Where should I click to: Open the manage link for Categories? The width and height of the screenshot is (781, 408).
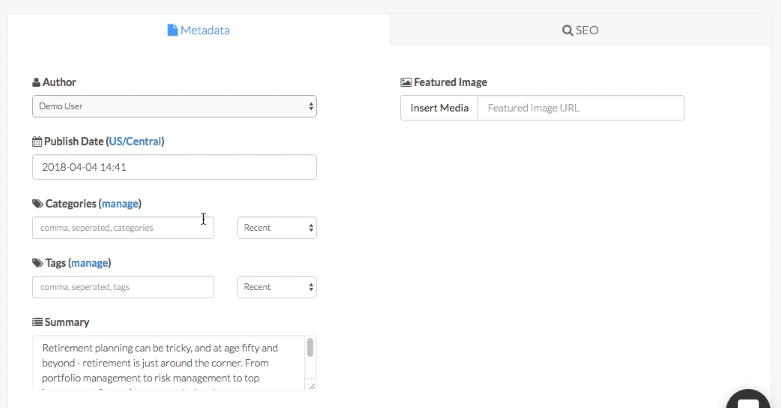[120, 204]
